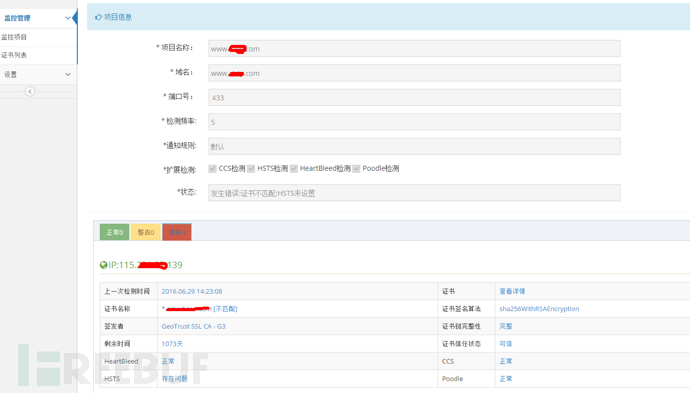The width and height of the screenshot is (690, 393).
Task: Click the 正常 value in Poodle row
Action: 506,378
